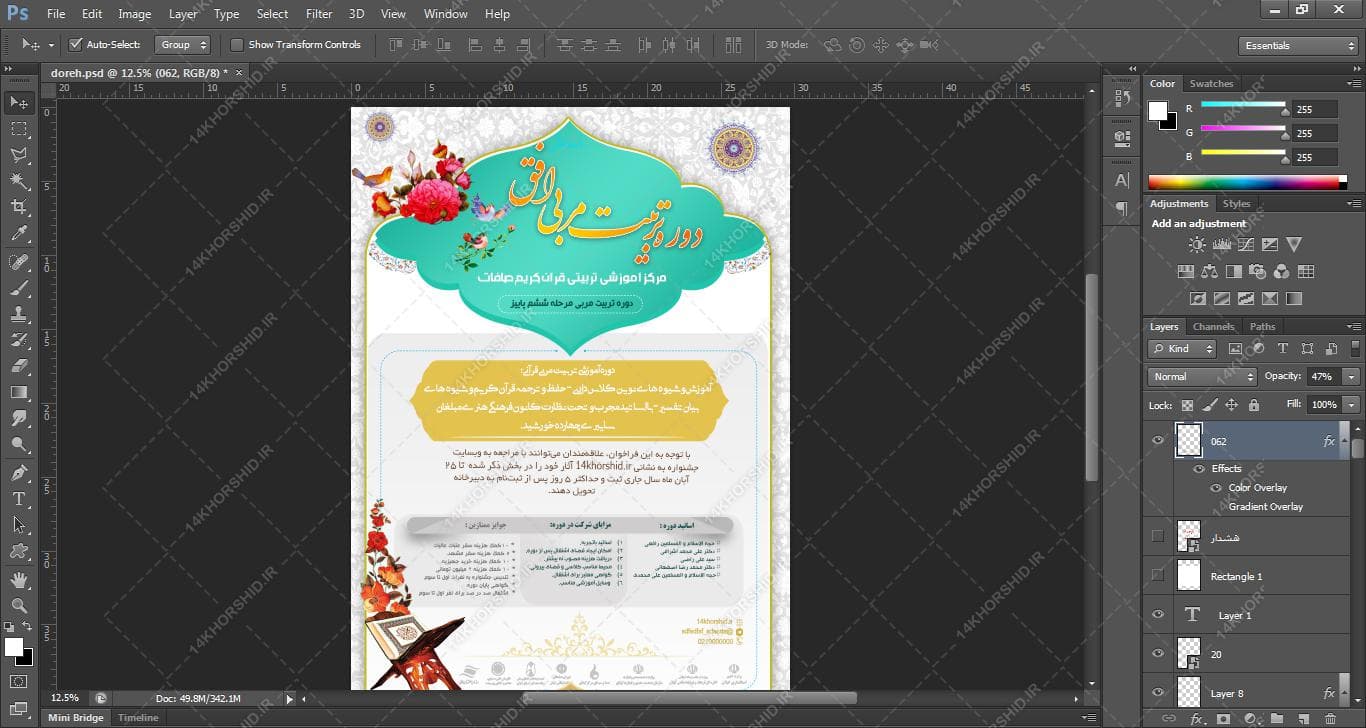Select the Eyedropper tool
1366x728 pixels.
[19, 233]
